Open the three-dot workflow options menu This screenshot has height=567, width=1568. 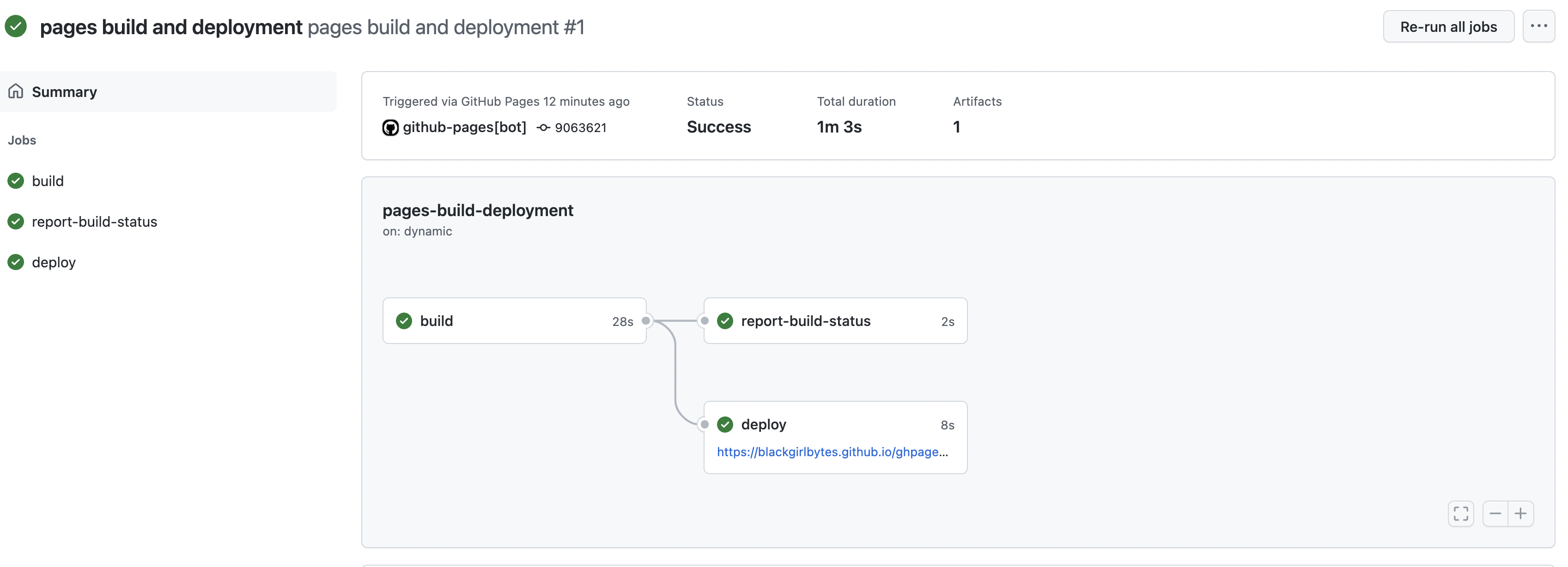(1538, 26)
